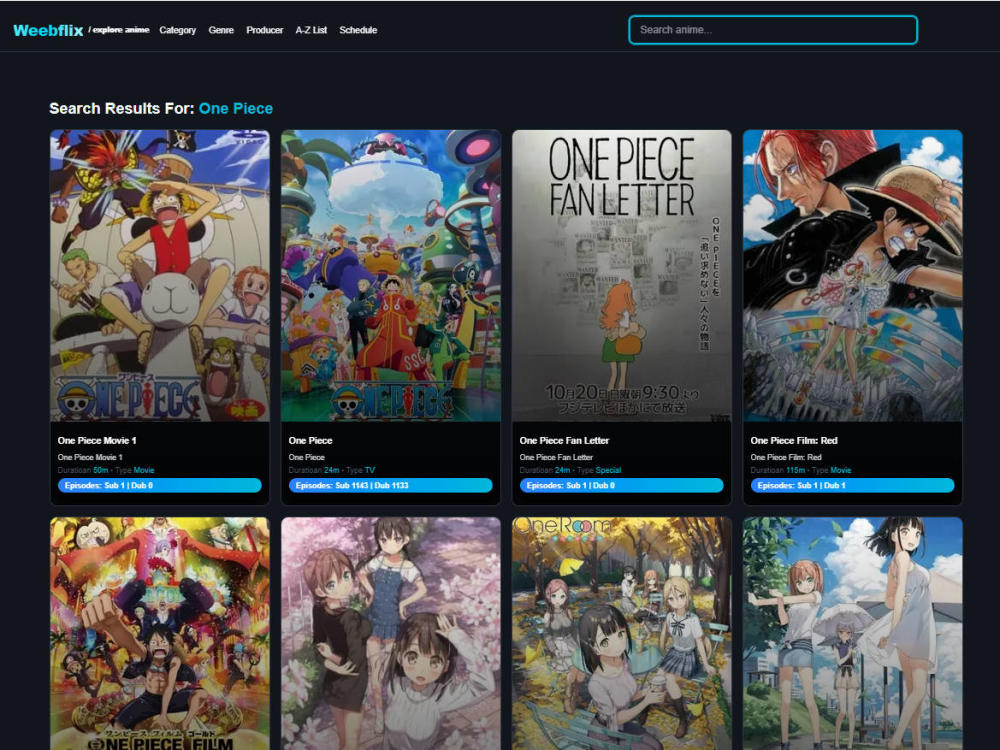The height and width of the screenshot is (750, 1000).
Task: Click the TV type label under One Piece
Action: click(370, 470)
